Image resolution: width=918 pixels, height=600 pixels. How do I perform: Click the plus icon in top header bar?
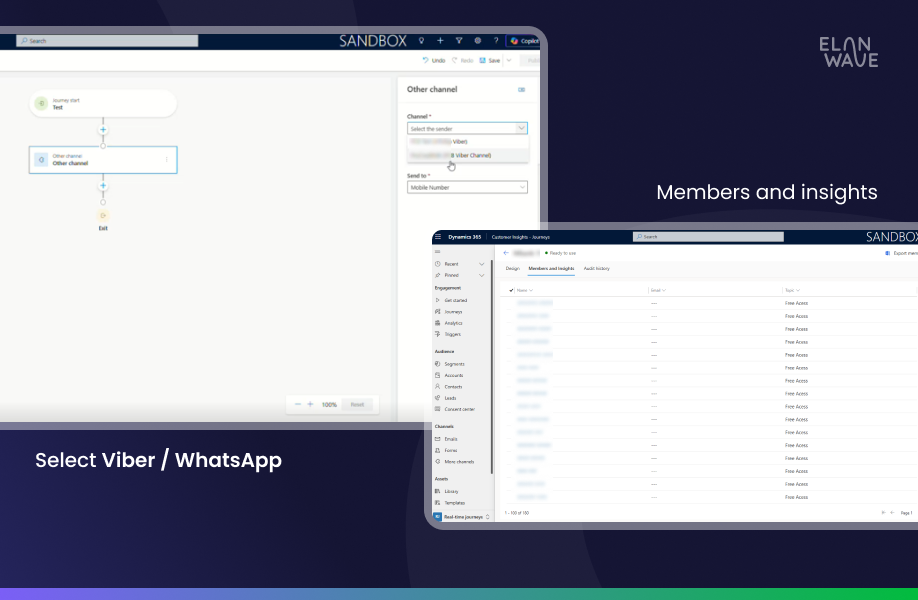click(440, 41)
